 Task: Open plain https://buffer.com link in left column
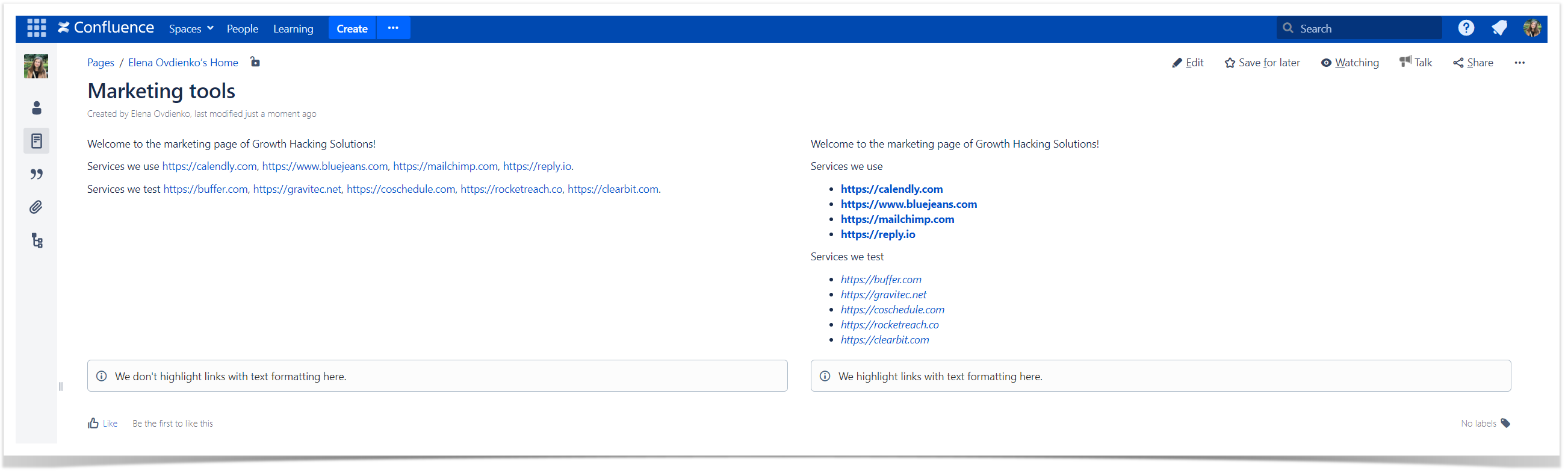point(205,190)
